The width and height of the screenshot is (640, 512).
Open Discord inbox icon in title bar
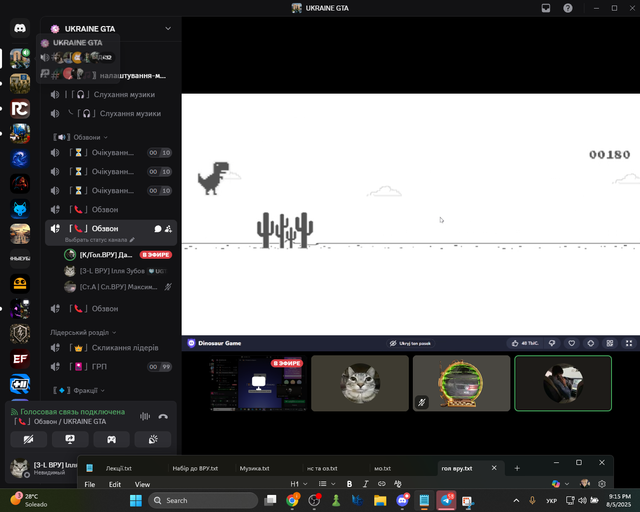tap(546, 8)
